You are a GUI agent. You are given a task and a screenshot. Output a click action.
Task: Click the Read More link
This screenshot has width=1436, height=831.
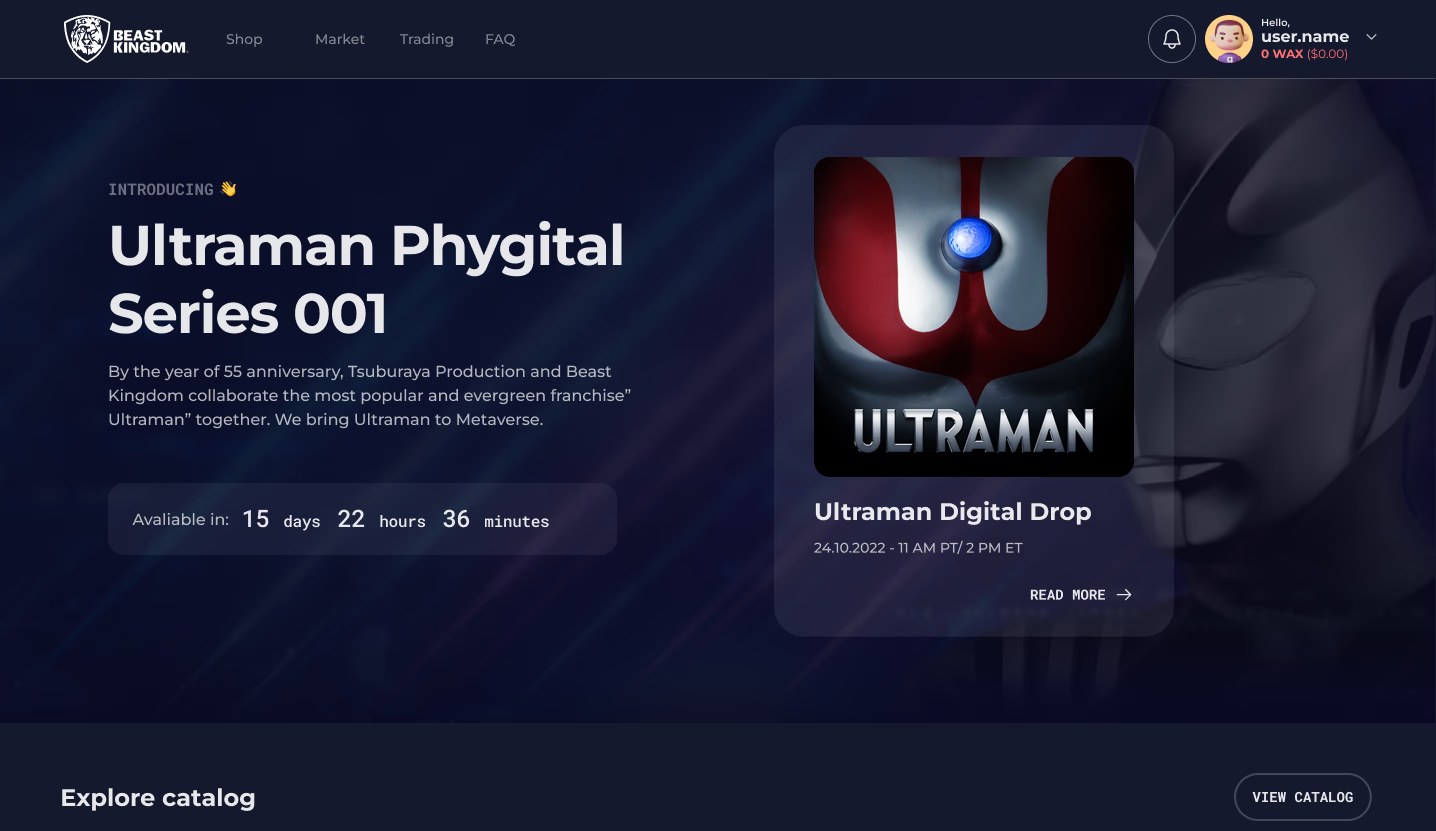1081,595
